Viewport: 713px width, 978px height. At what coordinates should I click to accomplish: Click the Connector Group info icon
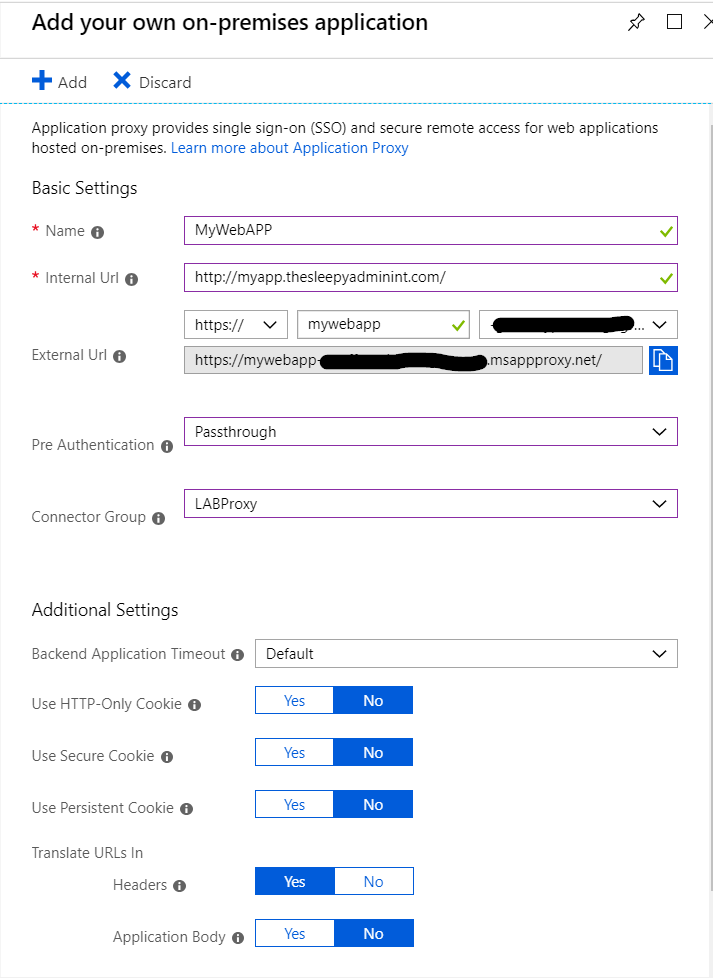click(158, 518)
